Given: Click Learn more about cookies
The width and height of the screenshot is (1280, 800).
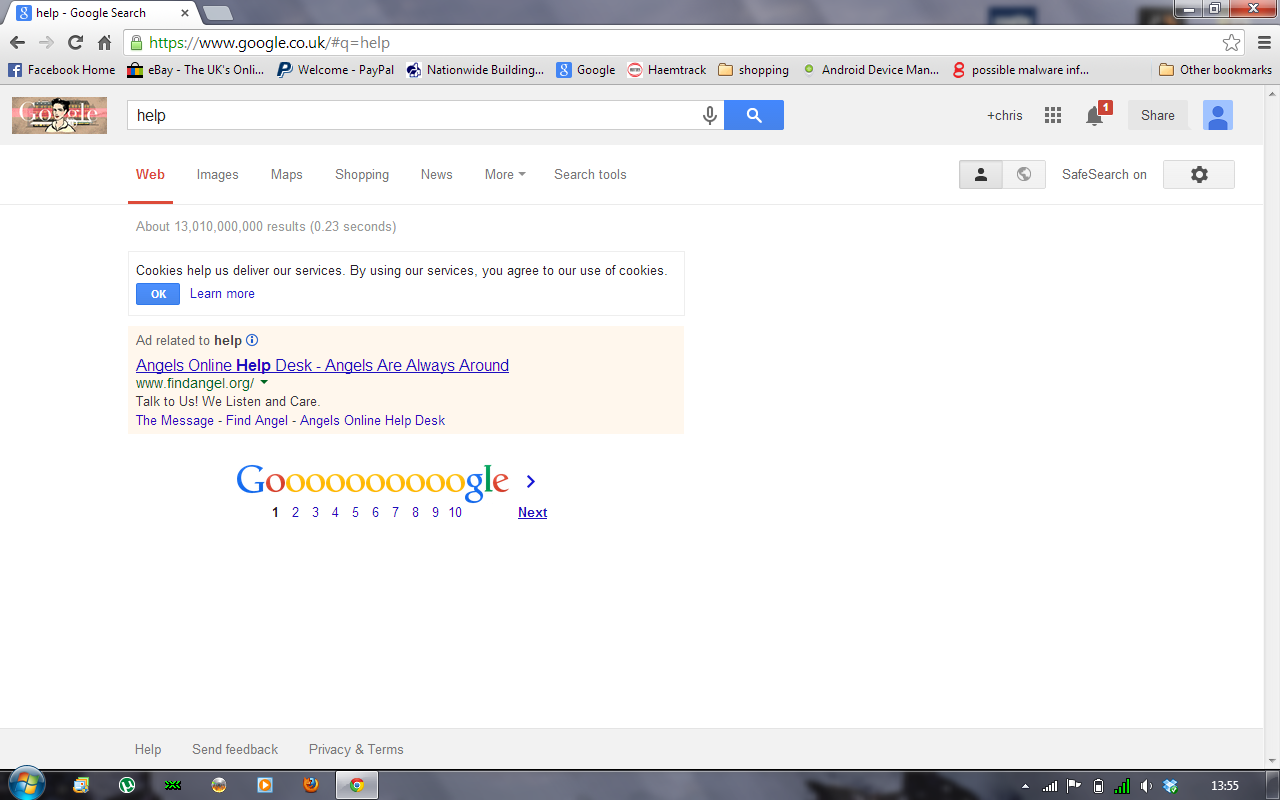Looking at the screenshot, I should point(222,294).
